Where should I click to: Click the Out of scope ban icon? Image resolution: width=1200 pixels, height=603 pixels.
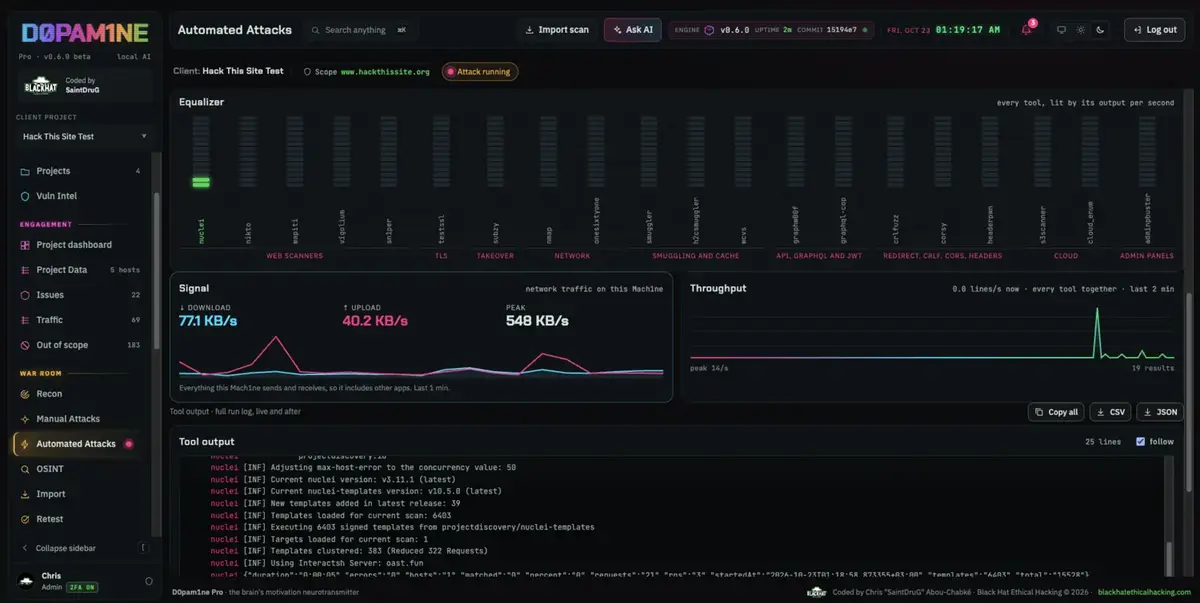coord(26,345)
